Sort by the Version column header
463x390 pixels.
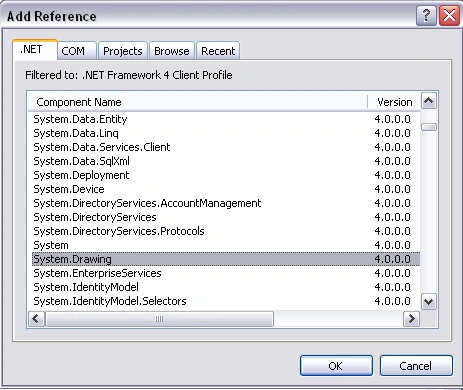coord(394,102)
